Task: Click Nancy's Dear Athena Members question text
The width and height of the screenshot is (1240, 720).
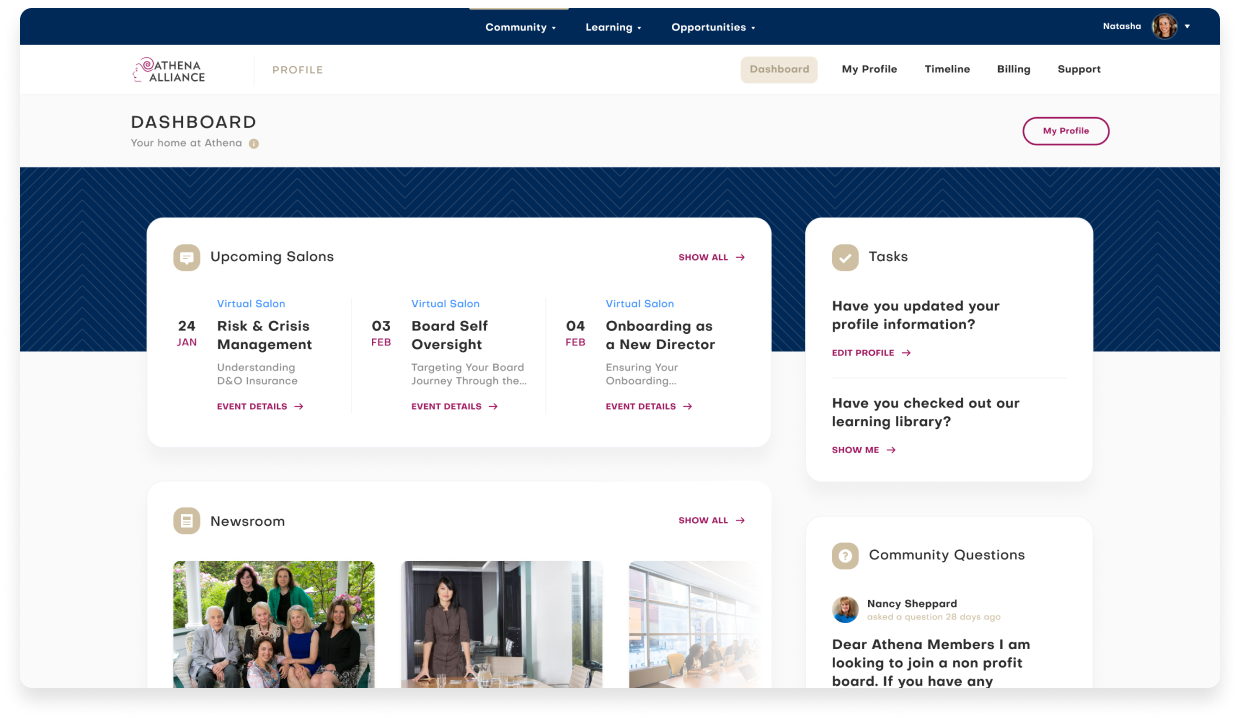Action: point(931,663)
